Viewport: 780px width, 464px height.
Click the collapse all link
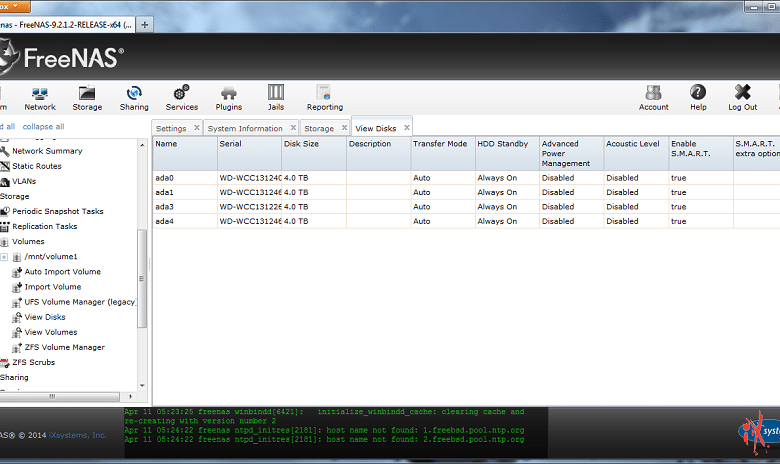pyautogui.click(x=43, y=126)
